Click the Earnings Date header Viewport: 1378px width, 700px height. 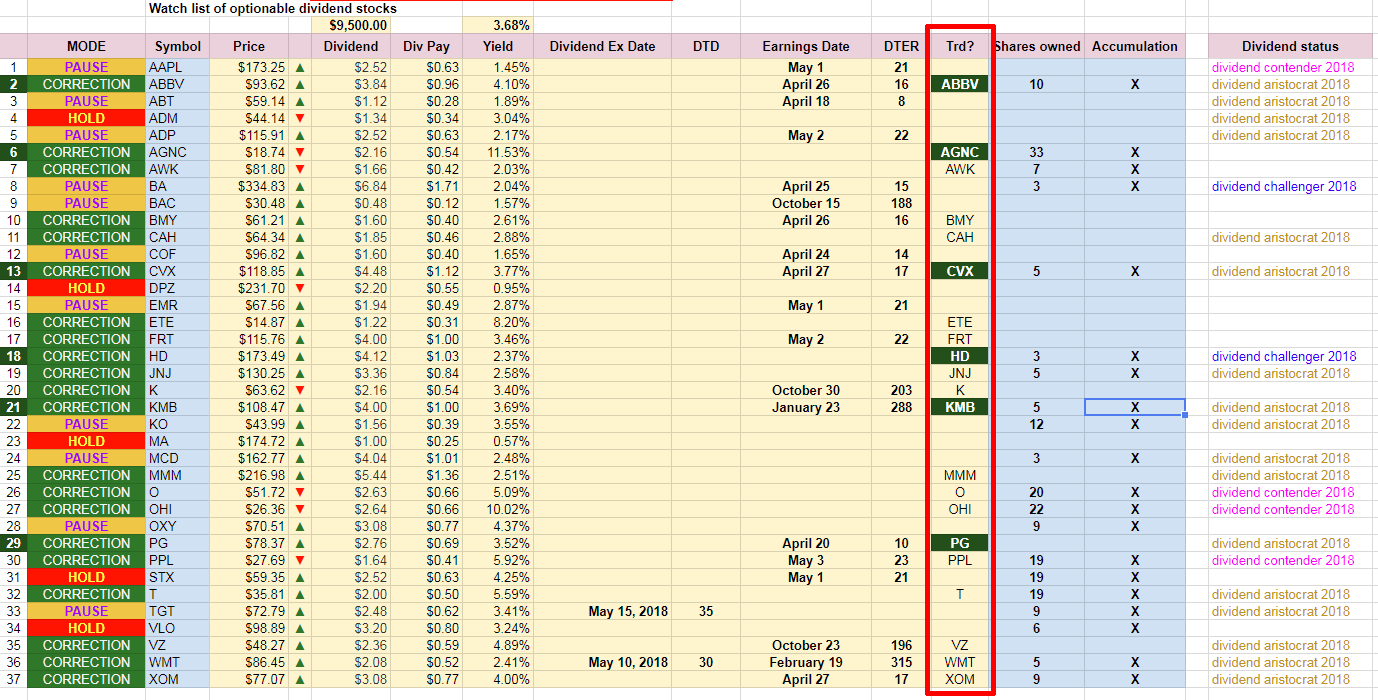click(x=806, y=46)
